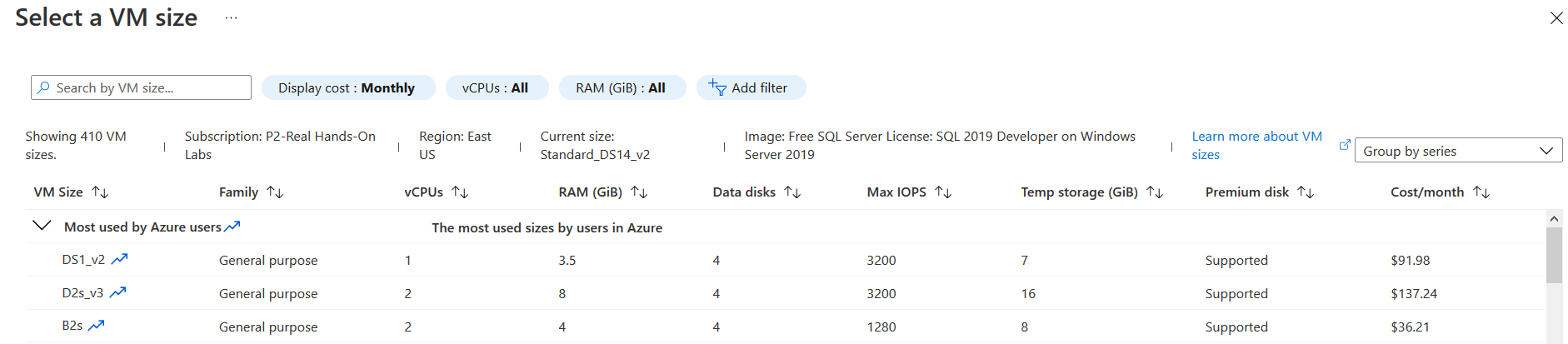1568x344 pixels.
Task: Sort by Max IOPS column
Action: pyautogui.click(x=943, y=192)
